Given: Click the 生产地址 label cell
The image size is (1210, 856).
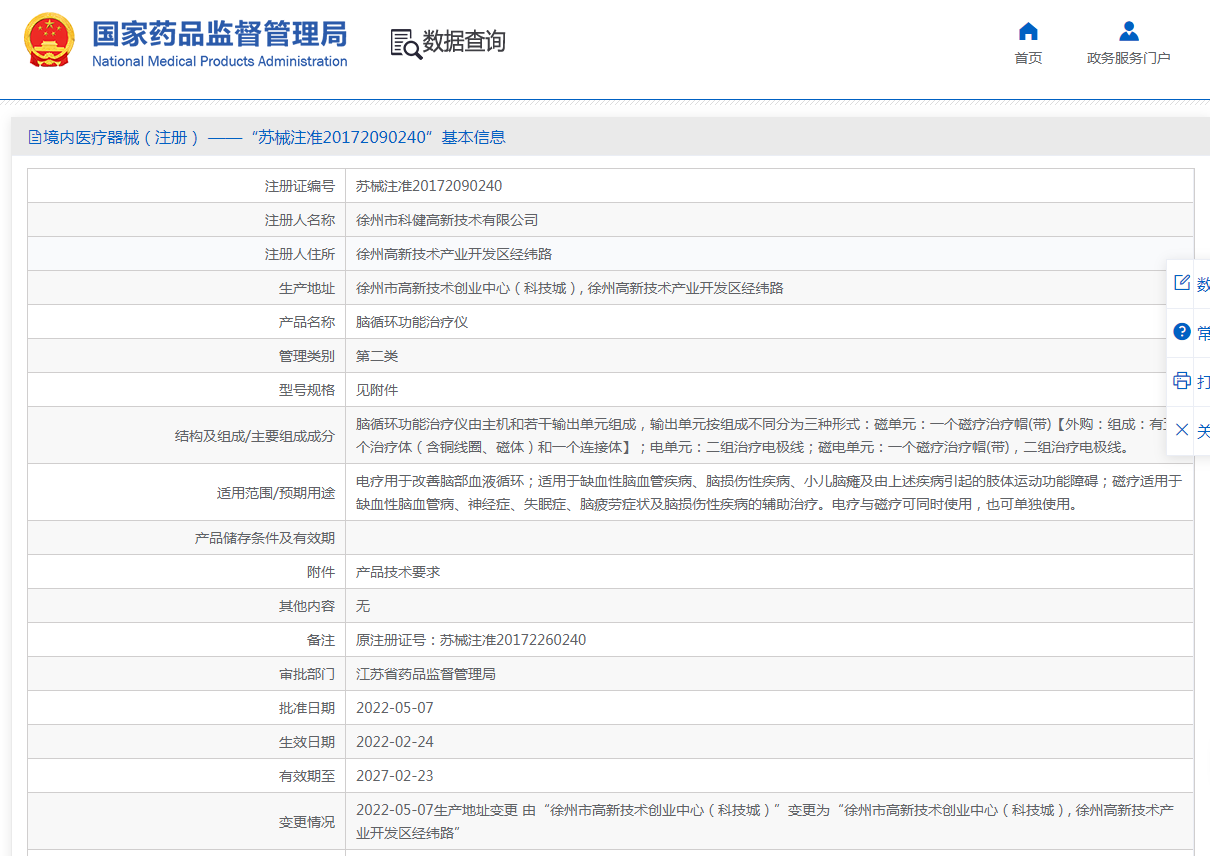Looking at the screenshot, I should 186,288.
